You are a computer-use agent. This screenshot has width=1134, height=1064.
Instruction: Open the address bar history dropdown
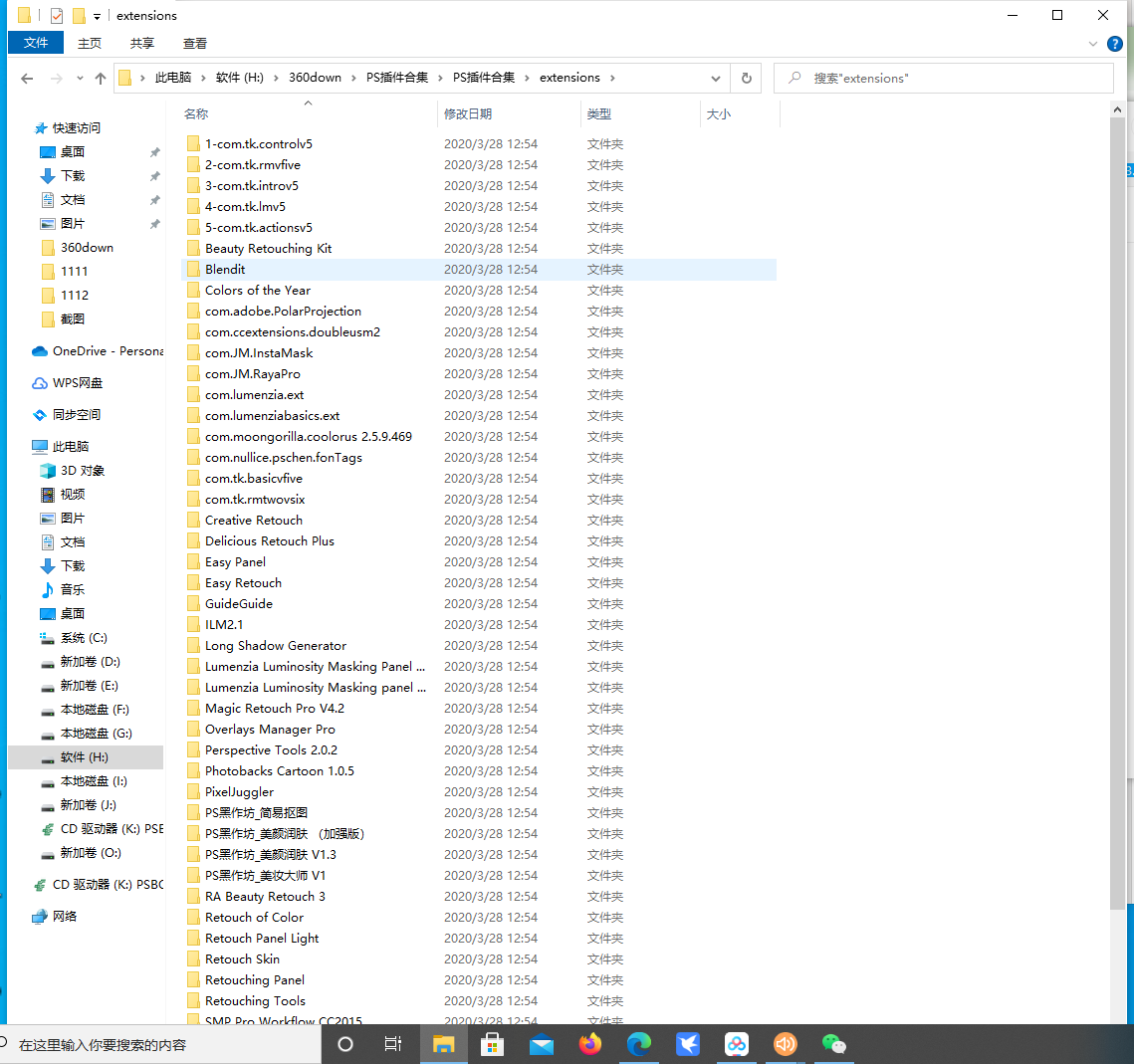[715, 78]
